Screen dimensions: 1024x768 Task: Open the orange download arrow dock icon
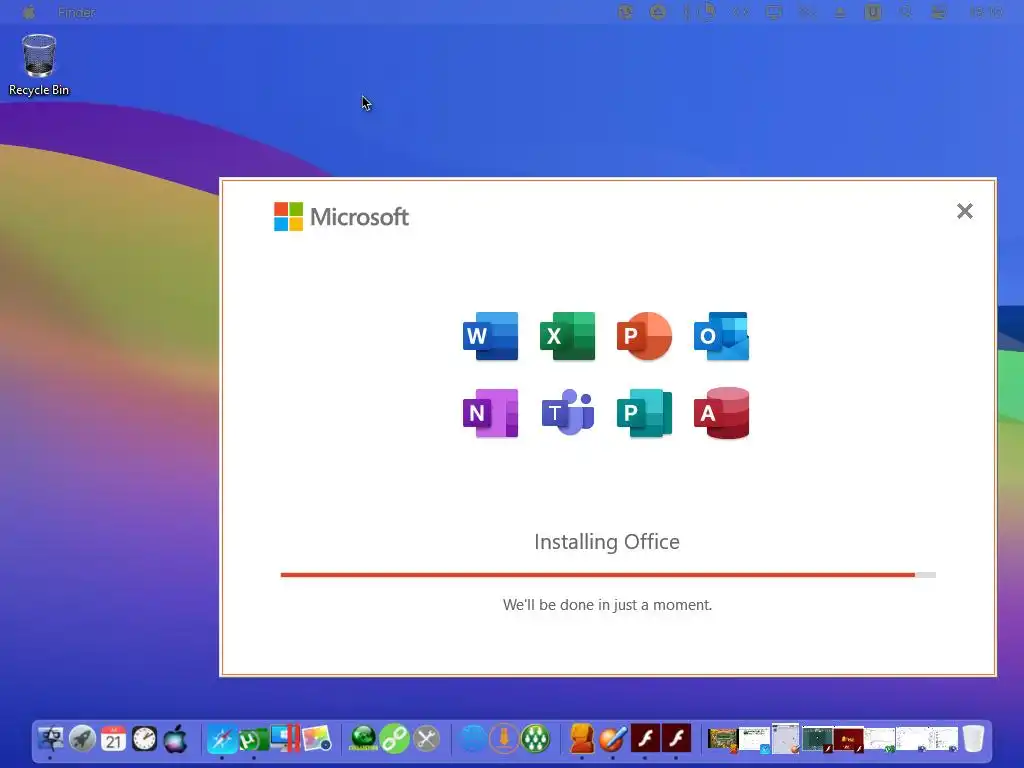504,739
